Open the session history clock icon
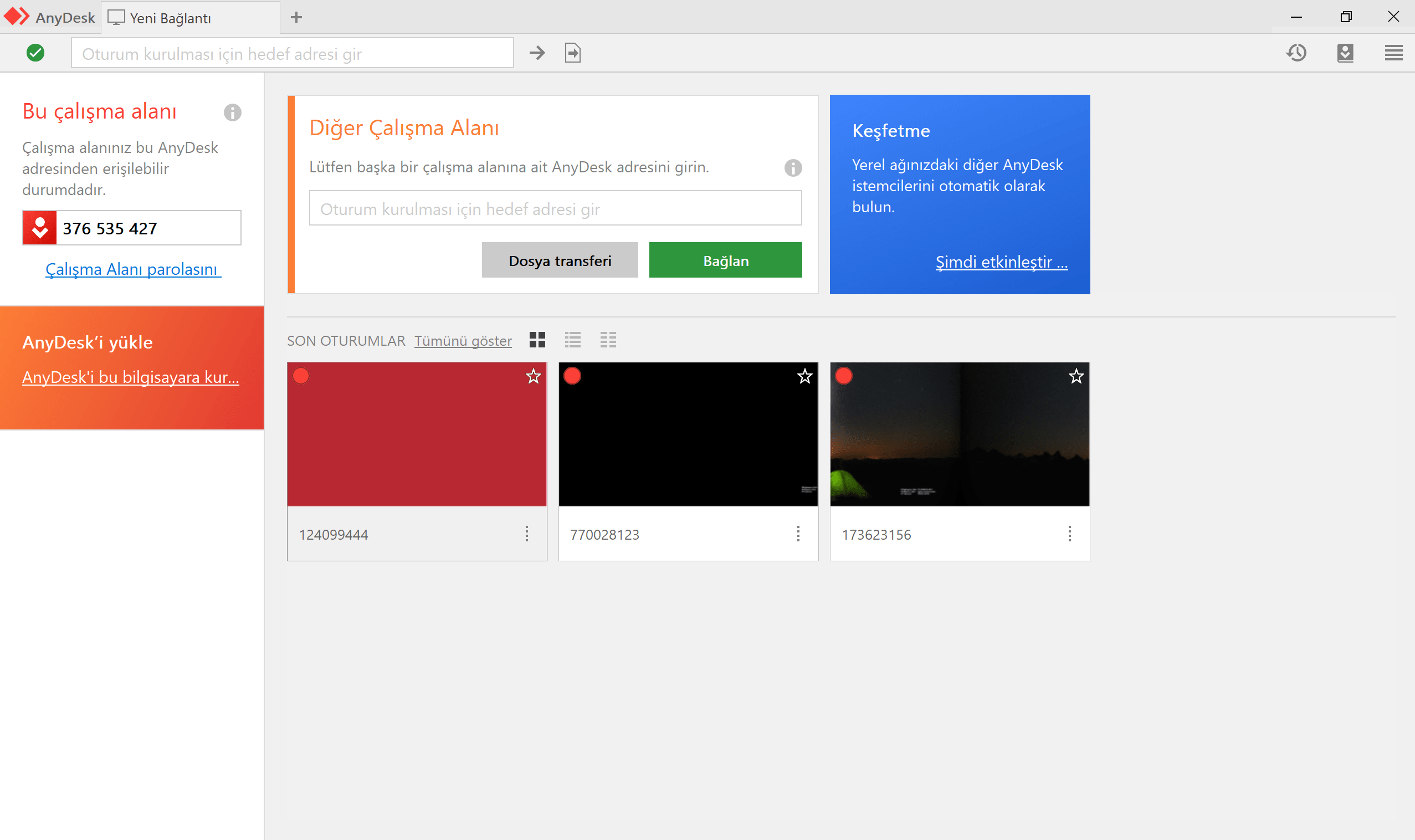Image resolution: width=1415 pixels, height=840 pixels. [1296, 53]
